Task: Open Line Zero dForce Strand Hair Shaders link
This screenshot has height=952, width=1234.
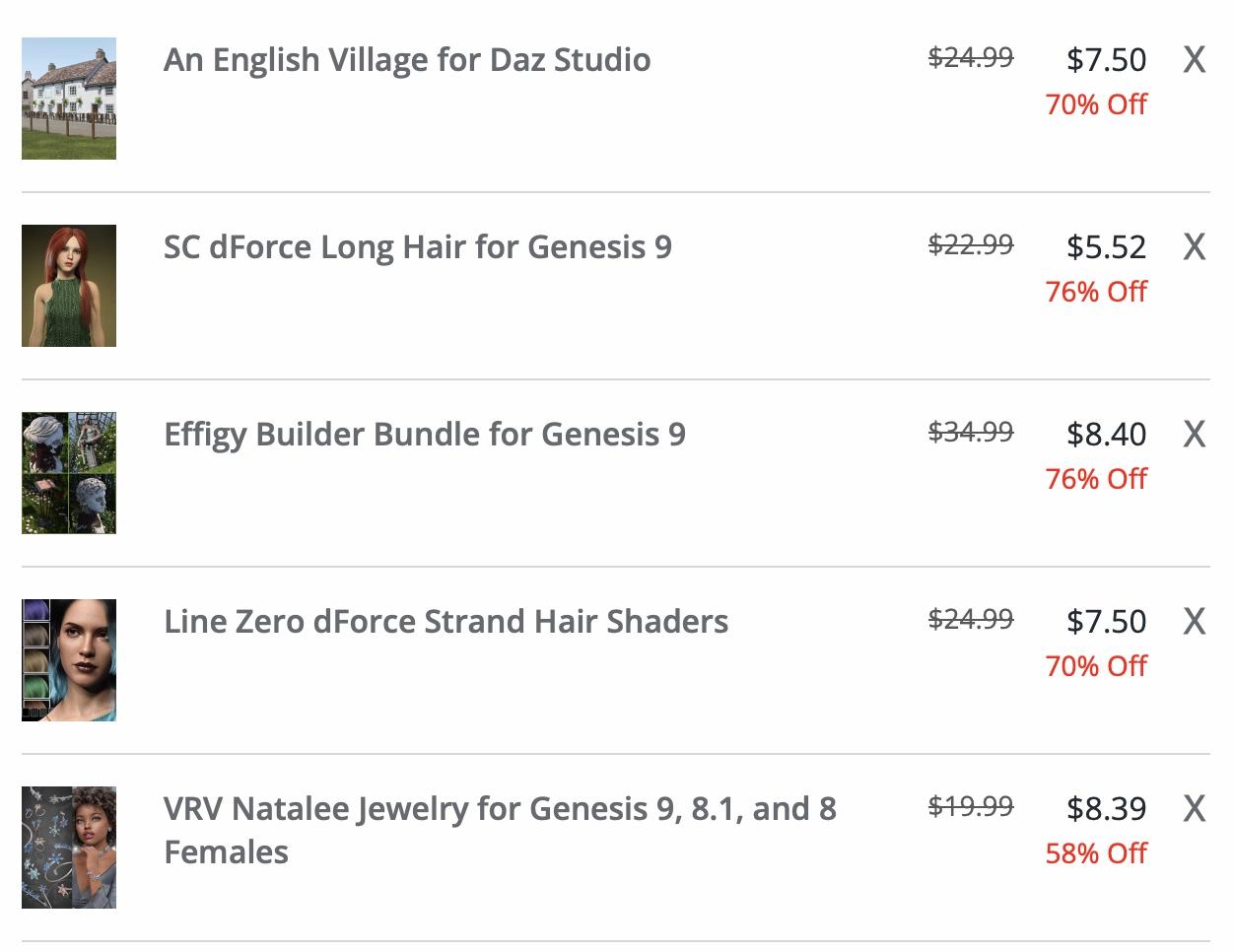Action: pos(446,622)
